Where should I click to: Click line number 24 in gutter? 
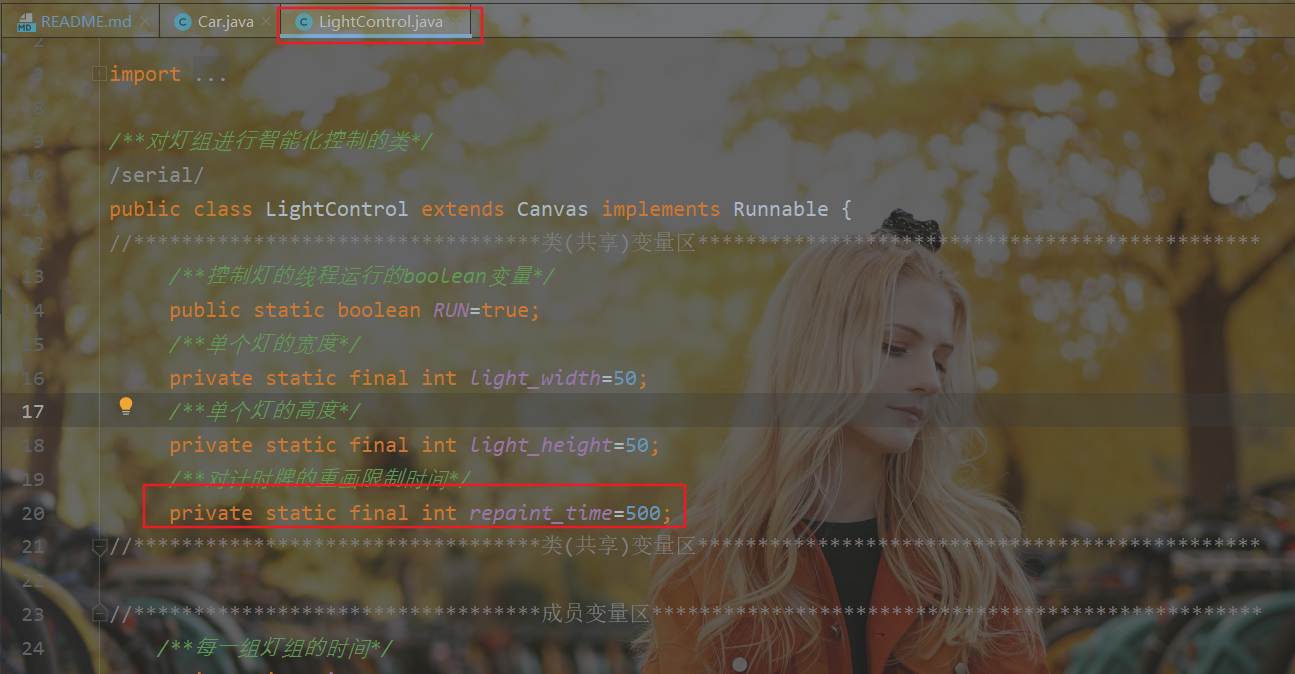click(32, 648)
